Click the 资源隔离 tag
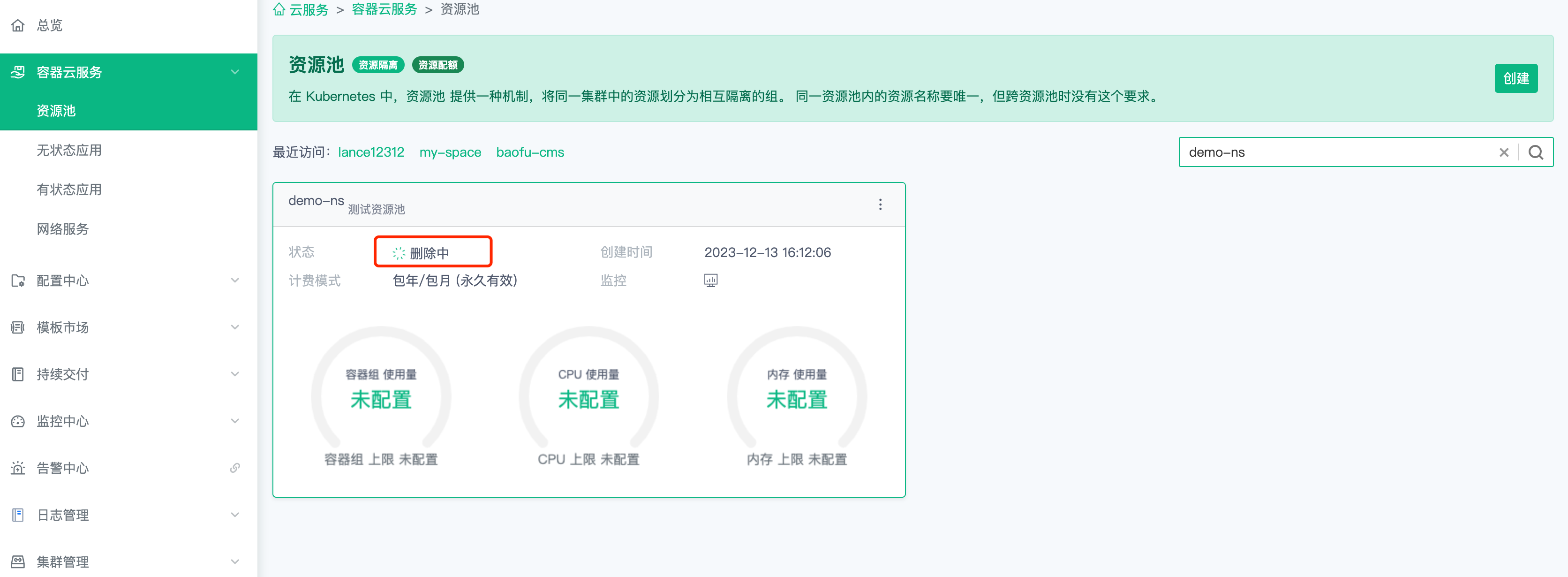1568x577 pixels. pyautogui.click(x=378, y=65)
